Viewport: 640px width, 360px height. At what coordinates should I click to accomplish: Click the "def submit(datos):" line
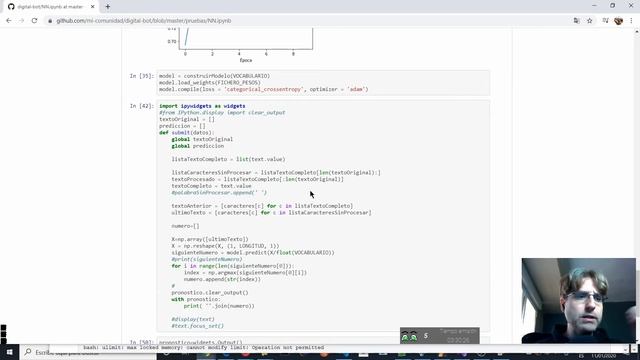point(186,133)
